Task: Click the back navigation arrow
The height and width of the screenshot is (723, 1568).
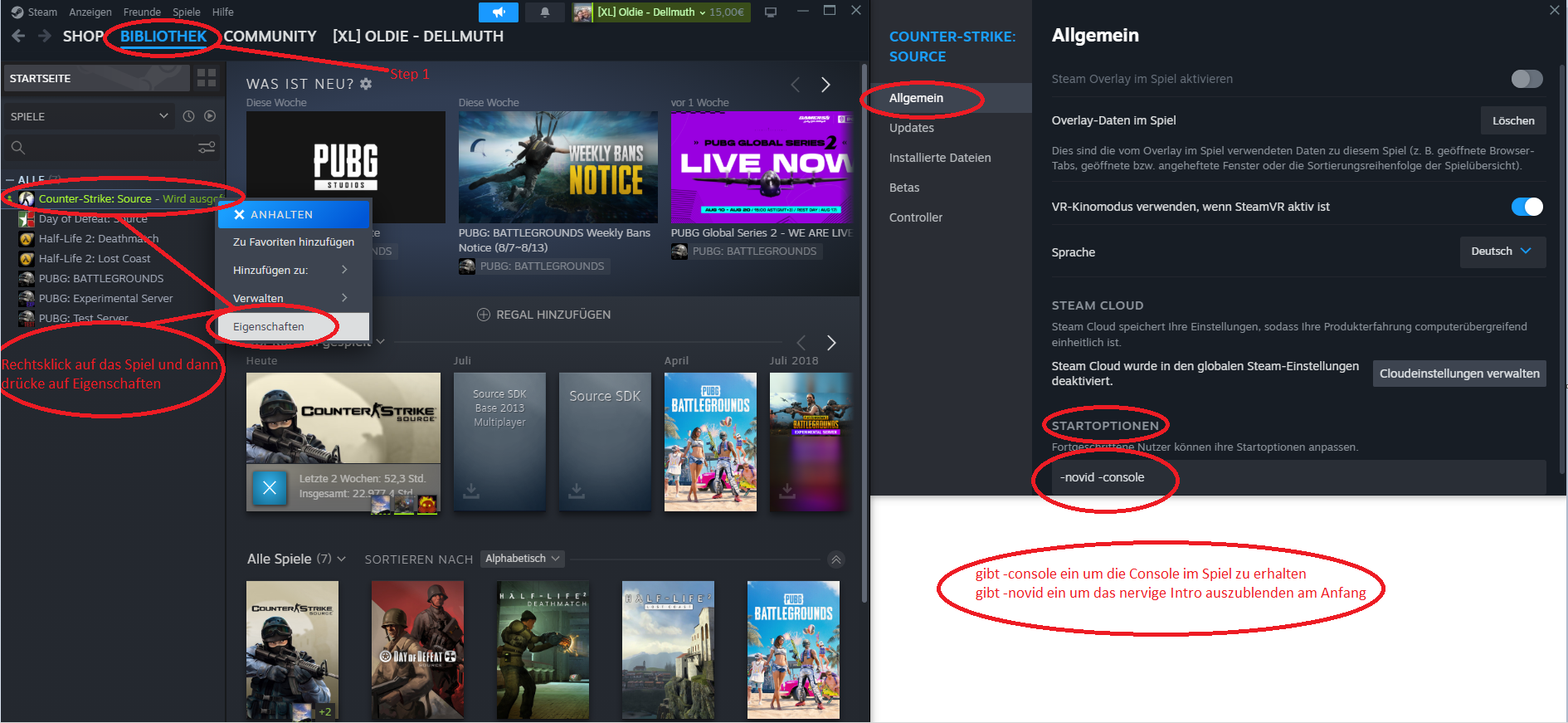Action: tap(18, 36)
